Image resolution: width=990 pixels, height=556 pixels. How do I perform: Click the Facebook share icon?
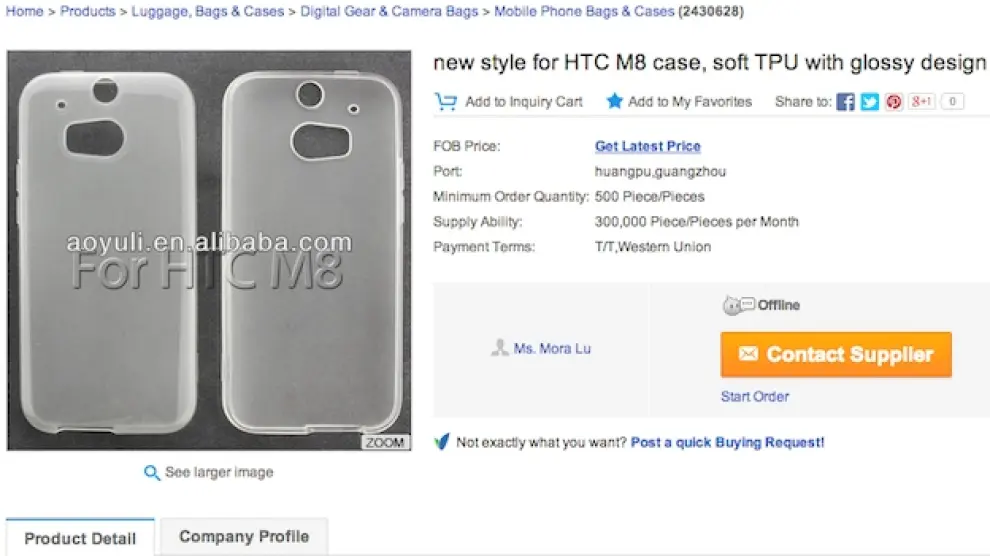[x=846, y=101]
